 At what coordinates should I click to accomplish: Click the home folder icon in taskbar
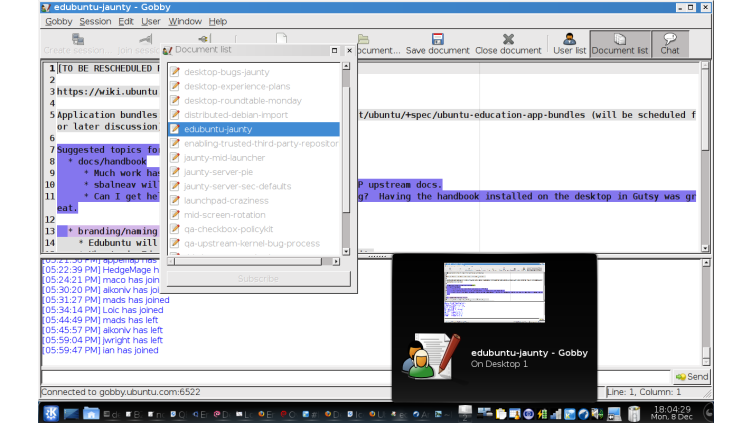point(91,413)
